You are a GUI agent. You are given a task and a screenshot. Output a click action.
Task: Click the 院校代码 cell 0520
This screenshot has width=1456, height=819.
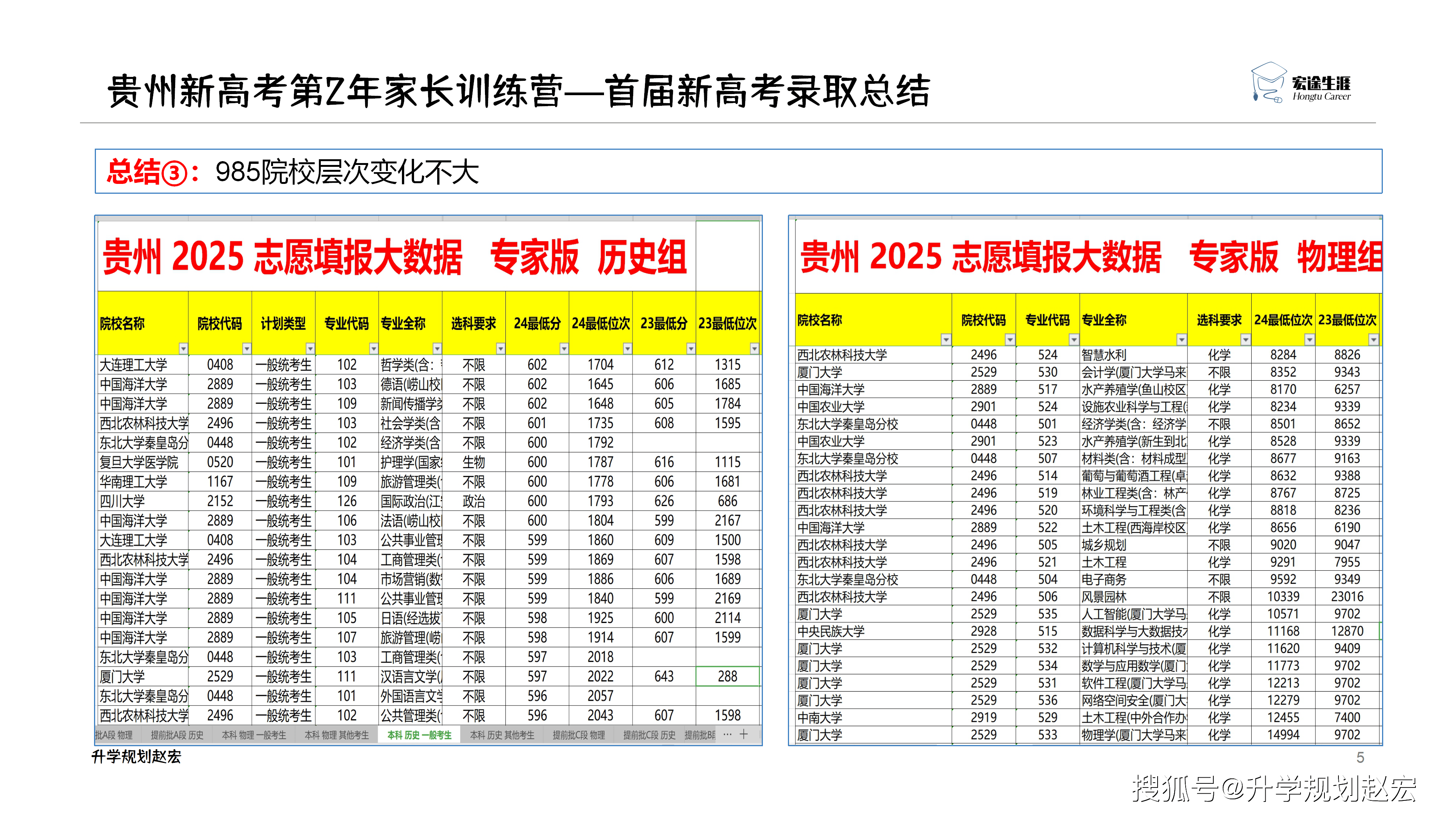coord(220,462)
